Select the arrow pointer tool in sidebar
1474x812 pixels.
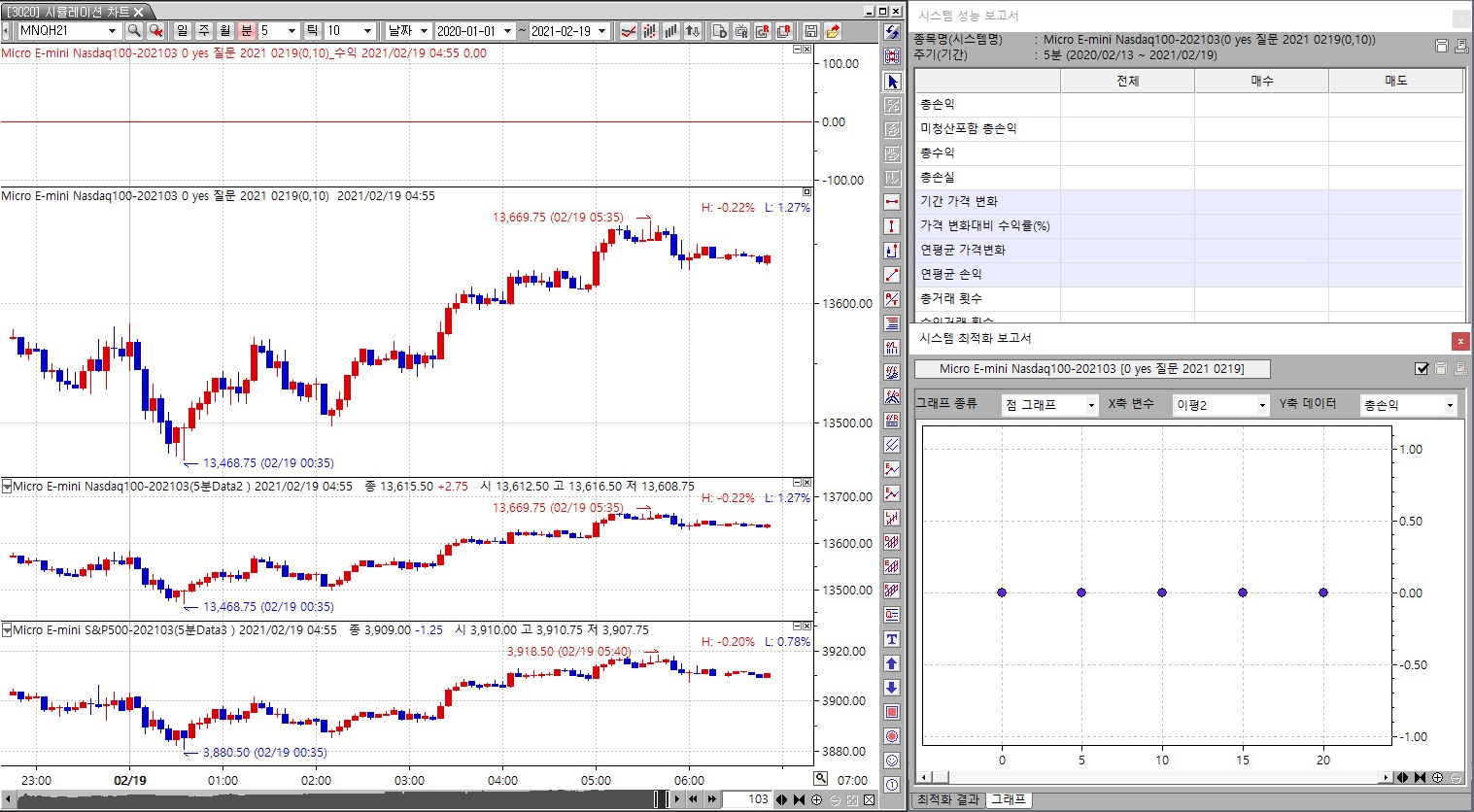point(892,82)
